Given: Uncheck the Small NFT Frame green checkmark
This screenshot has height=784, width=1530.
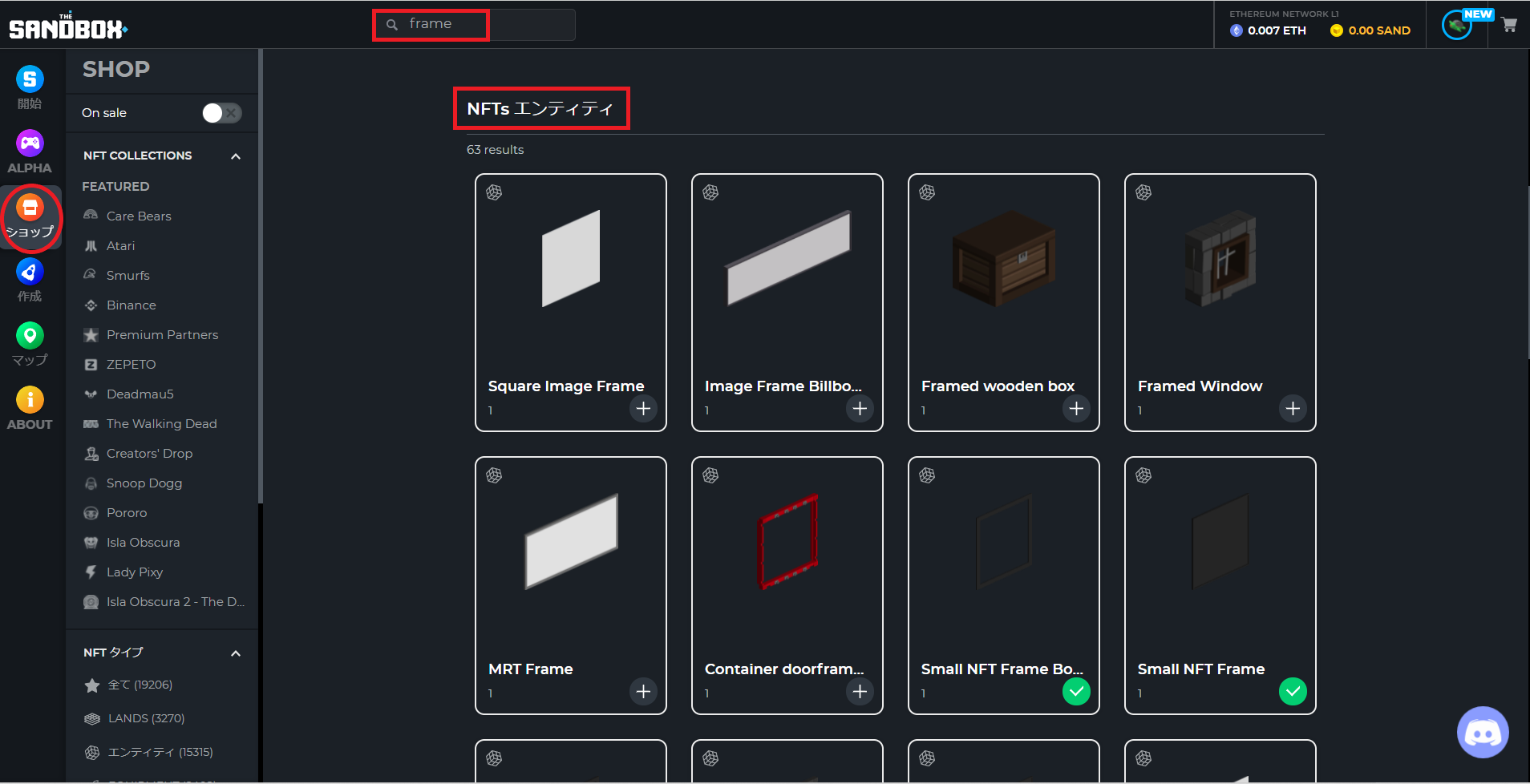Looking at the screenshot, I should [1293, 692].
